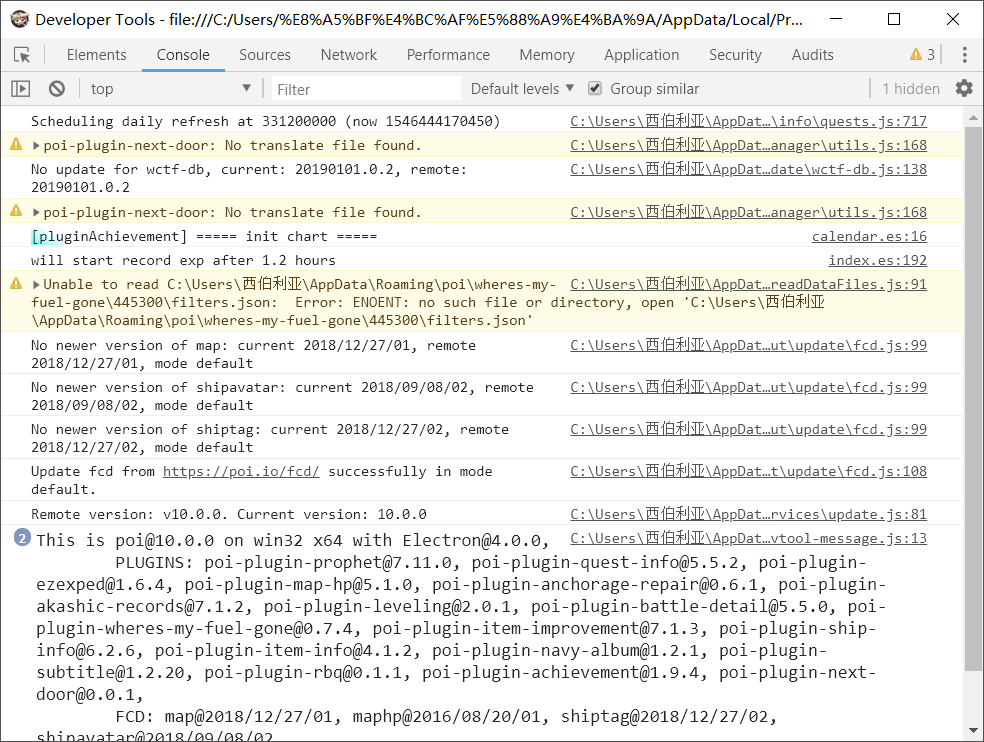Open the customize DevTools three-dot menu

tap(963, 54)
